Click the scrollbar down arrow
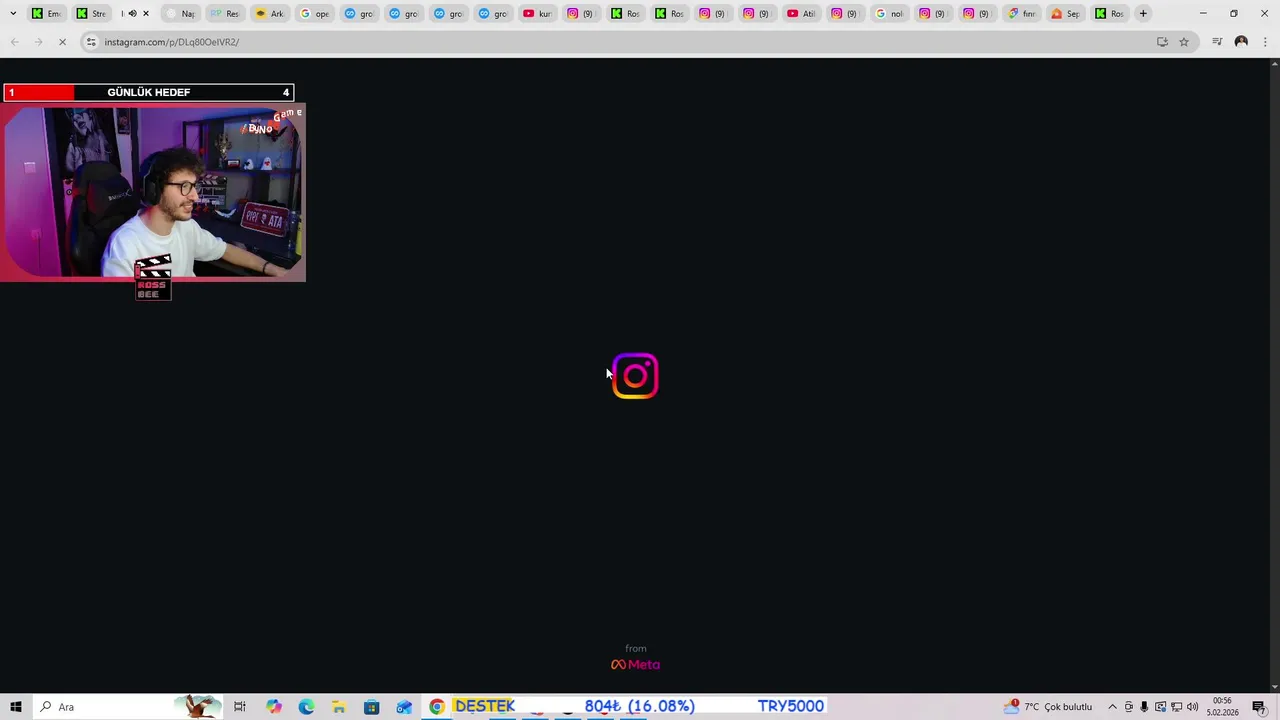Screen dimensions: 1280x720 click(1274, 687)
